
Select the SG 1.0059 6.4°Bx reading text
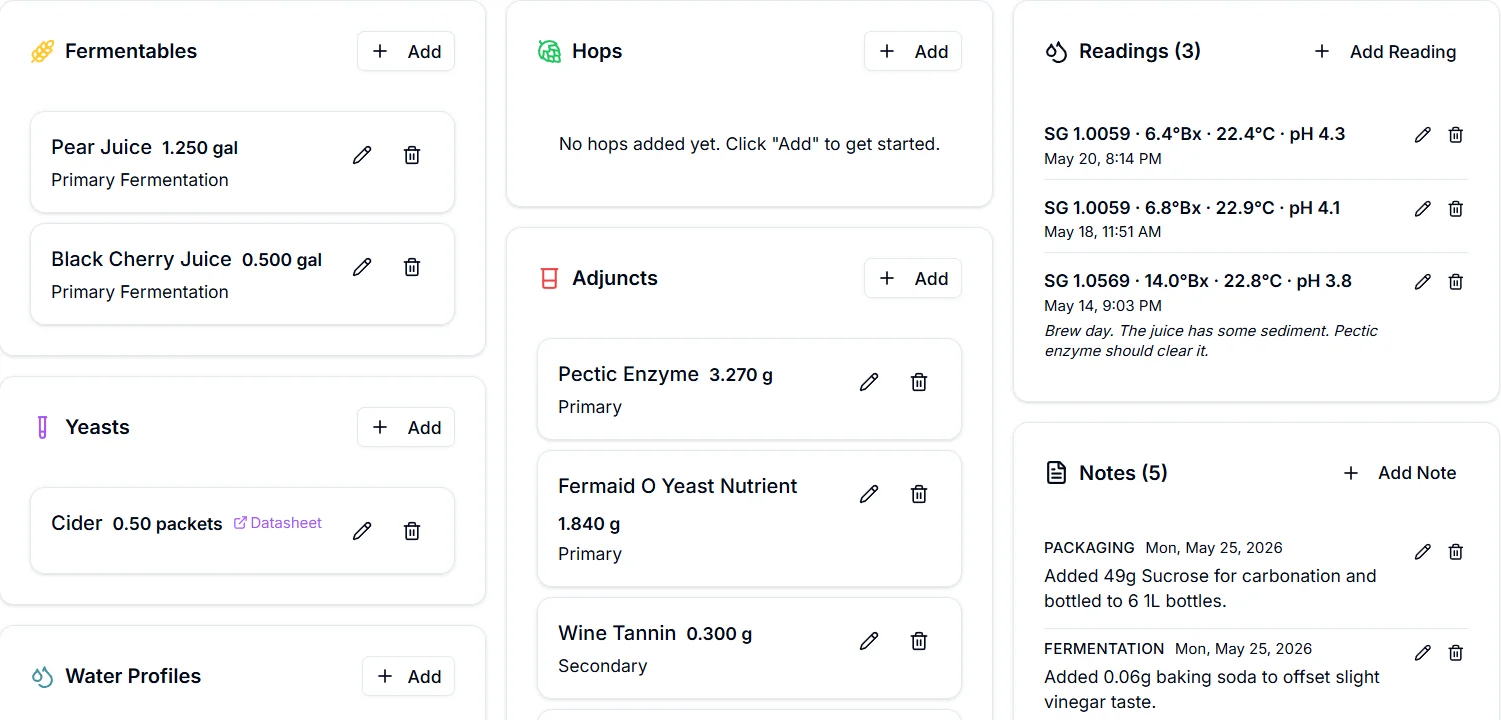1194,134
